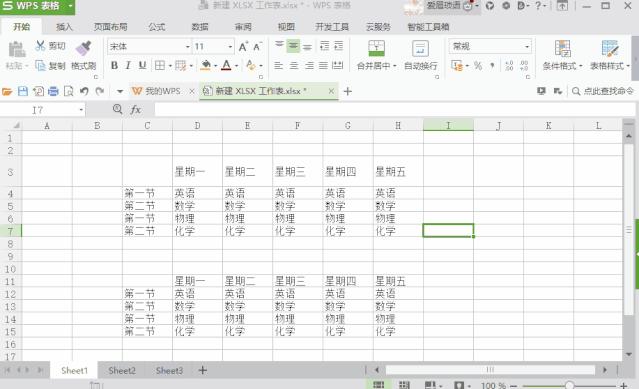
Task: Click the zoom magnifier beside fx
Action: (x=117, y=109)
